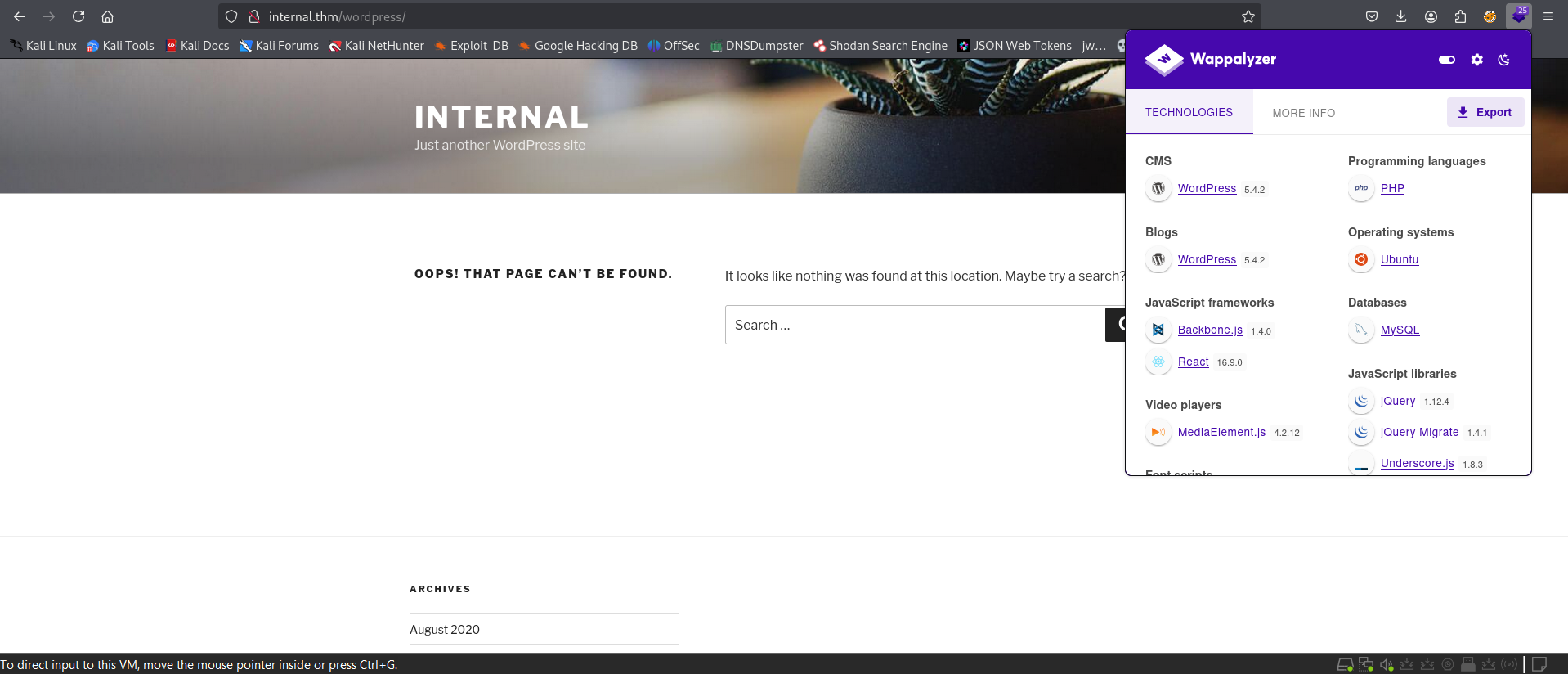The height and width of the screenshot is (674, 1568).
Task: Toggle the Wappalyzer enable switch
Action: pos(1446,60)
